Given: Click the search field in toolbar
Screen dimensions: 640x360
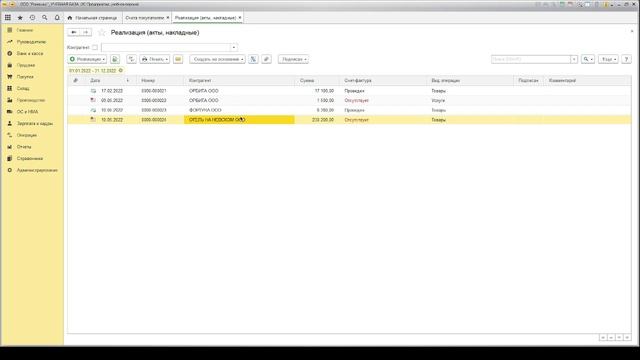Looking at the screenshot, I should (531, 59).
